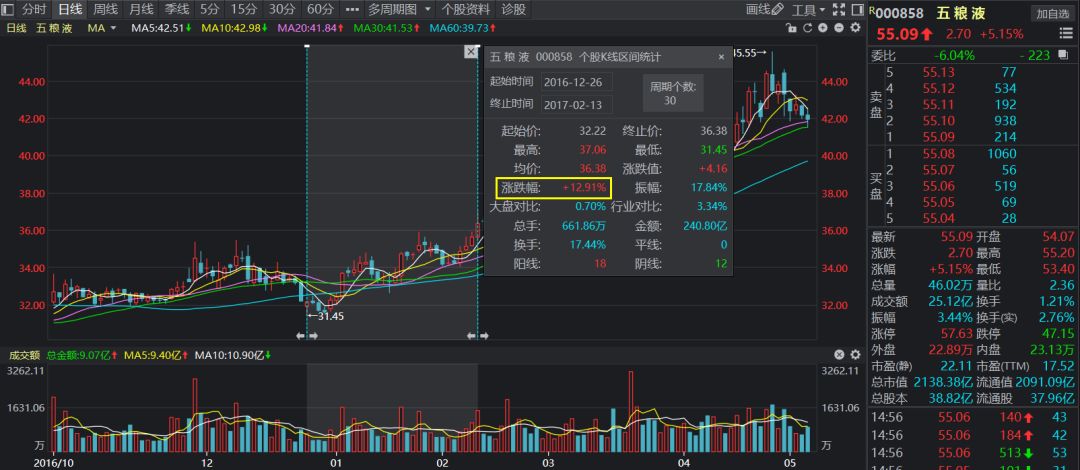Image resolution: width=1080 pixels, height=470 pixels.
Task: Click the 总市值 2138.38亿 value
Action: pos(943,382)
